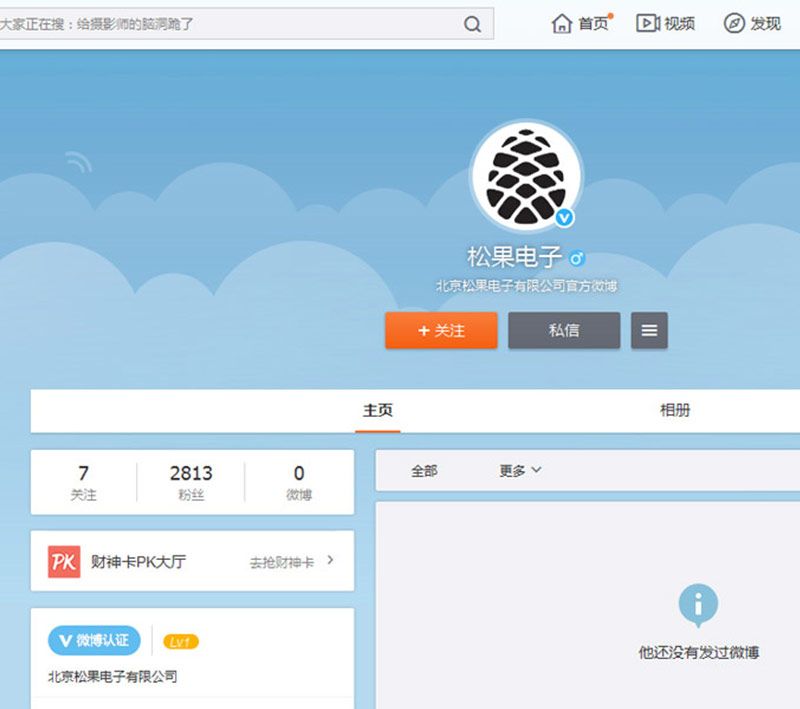Click the blue V verification badge on avatar

coord(564,218)
